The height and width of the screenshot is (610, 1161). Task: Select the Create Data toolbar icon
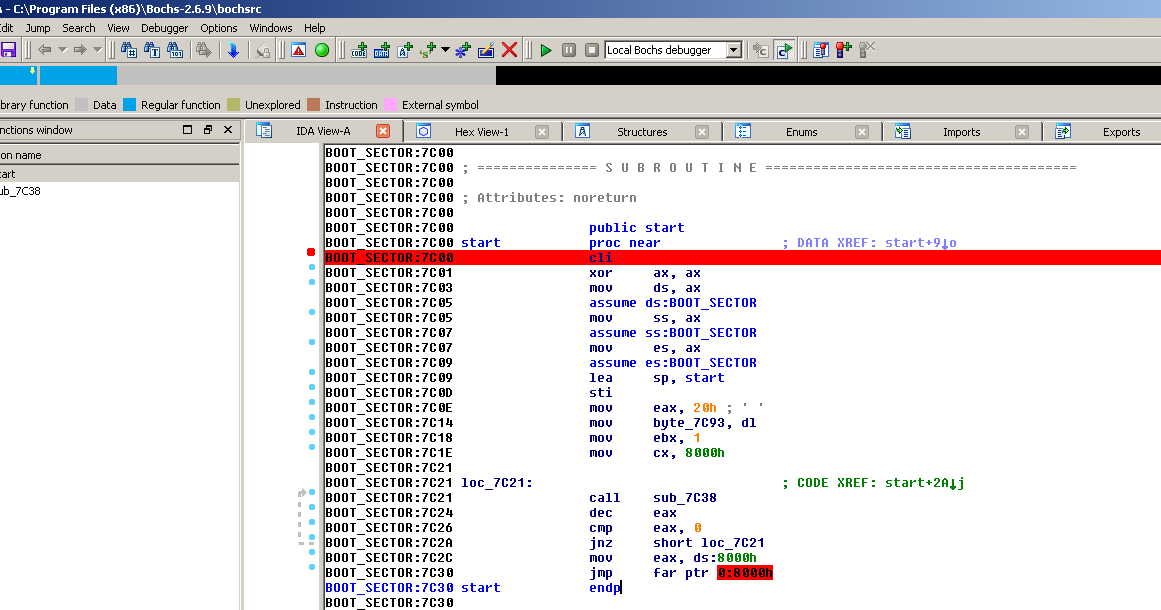tap(382, 48)
